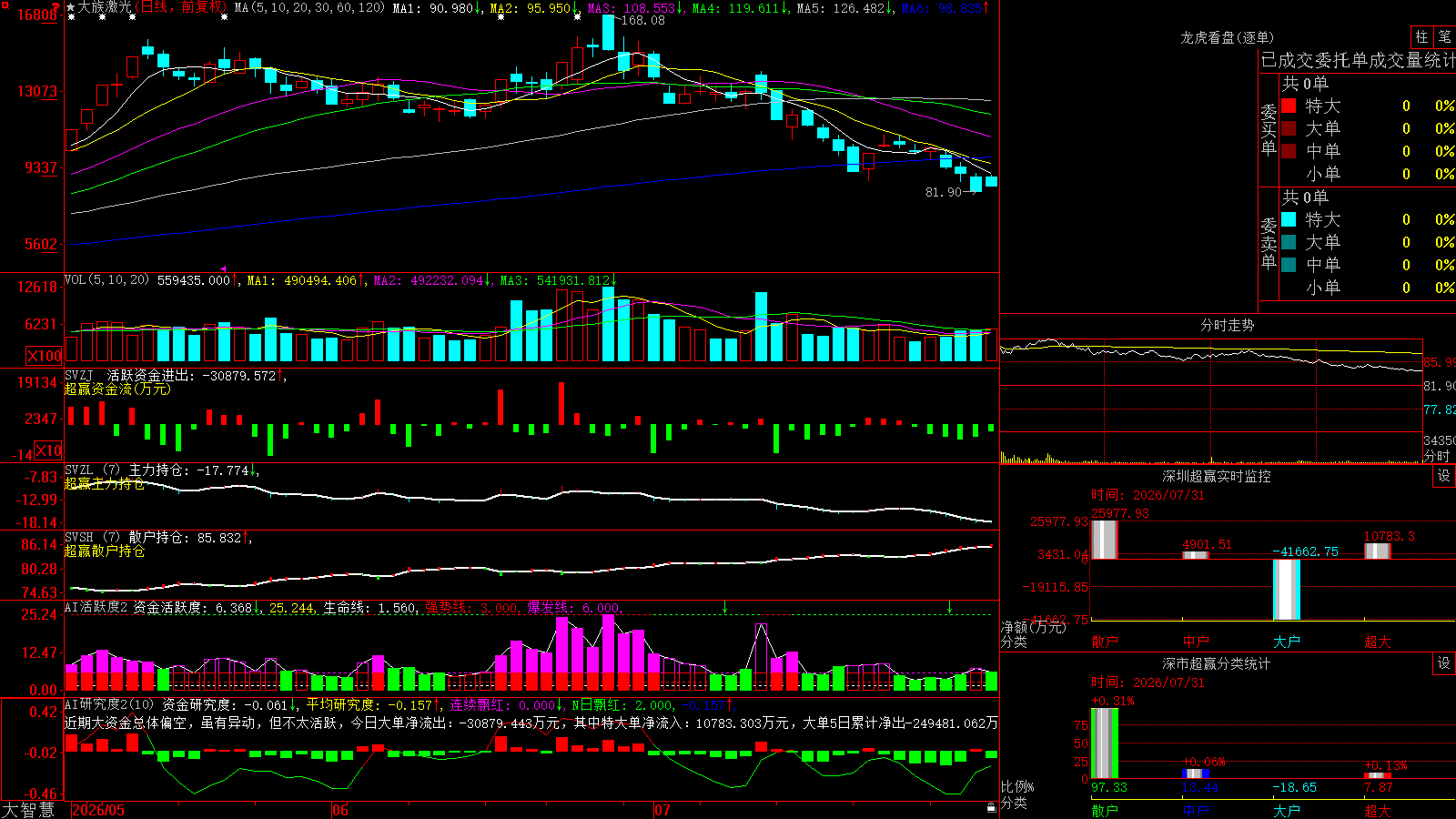Switch order view to 笔 mode
This screenshot has width=1456, height=819.
1444,37
